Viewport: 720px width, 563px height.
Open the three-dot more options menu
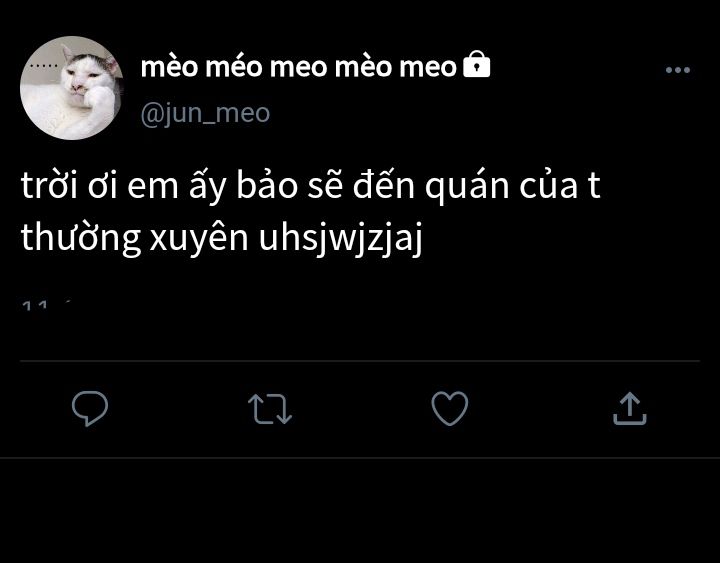point(678,70)
